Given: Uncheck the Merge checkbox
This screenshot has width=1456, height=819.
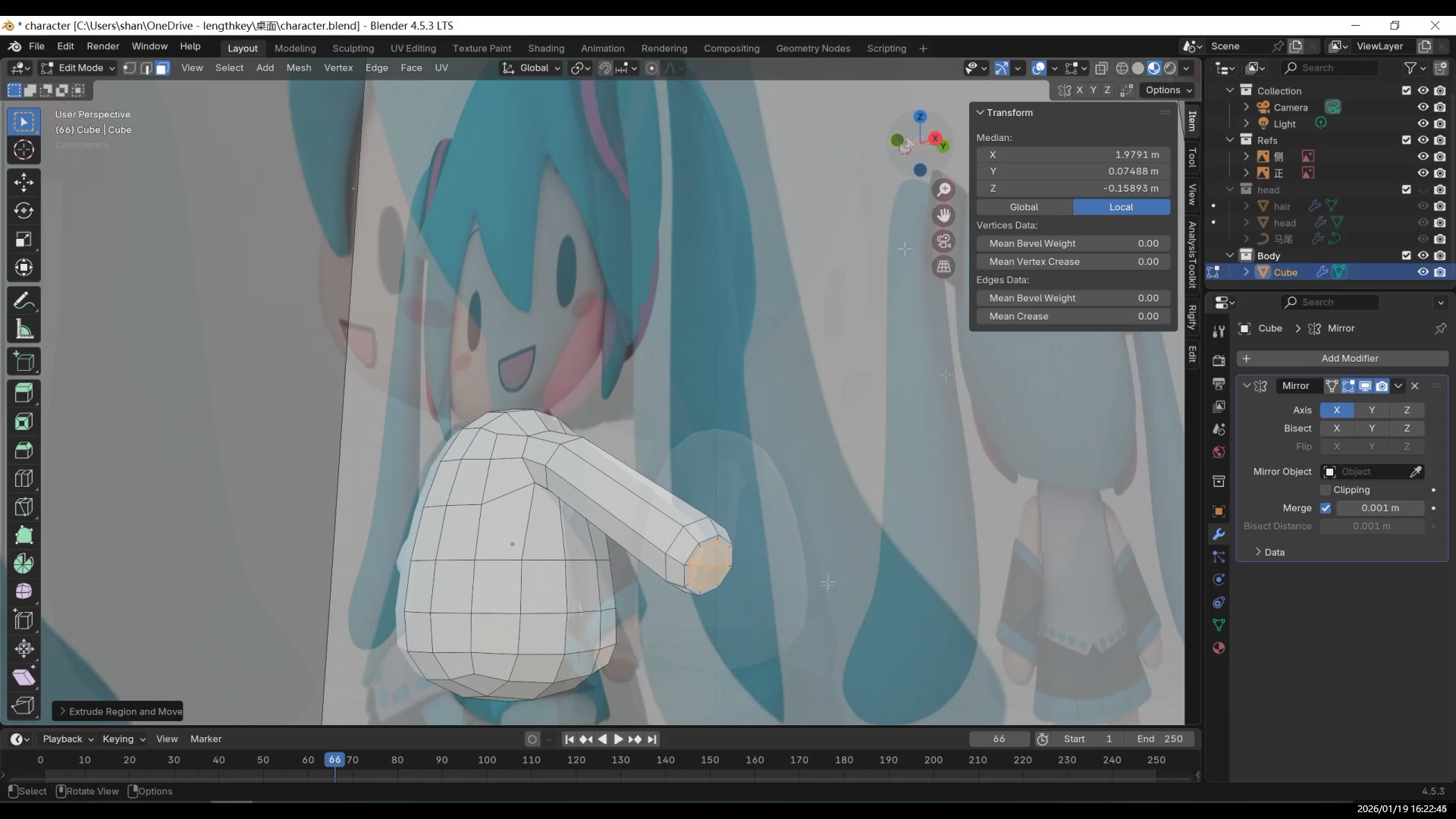Looking at the screenshot, I should 1326,508.
